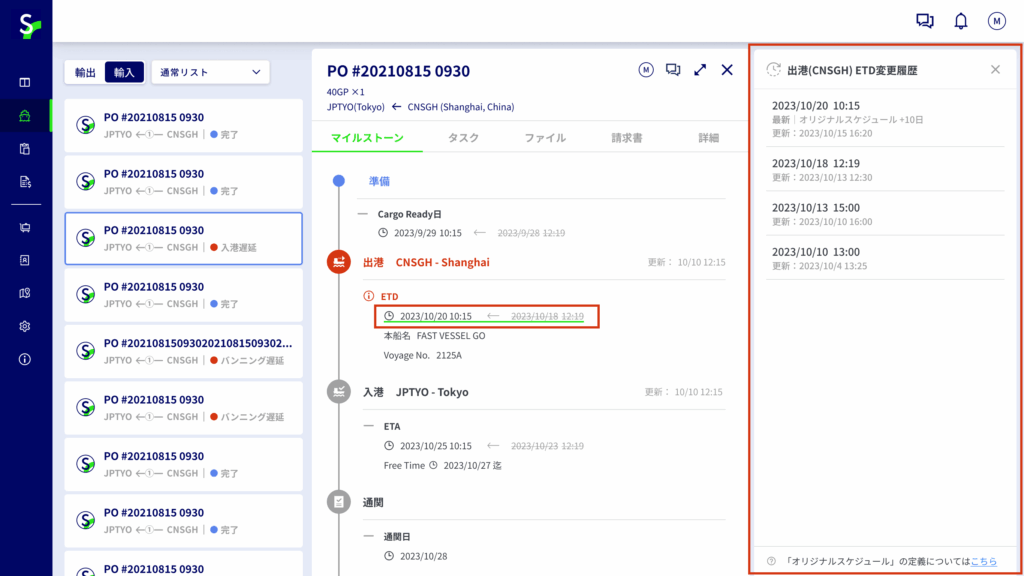Click the ETD date 2023/10/20 10:15
The width and height of the screenshot is (1024, 576).
[435, 316]
